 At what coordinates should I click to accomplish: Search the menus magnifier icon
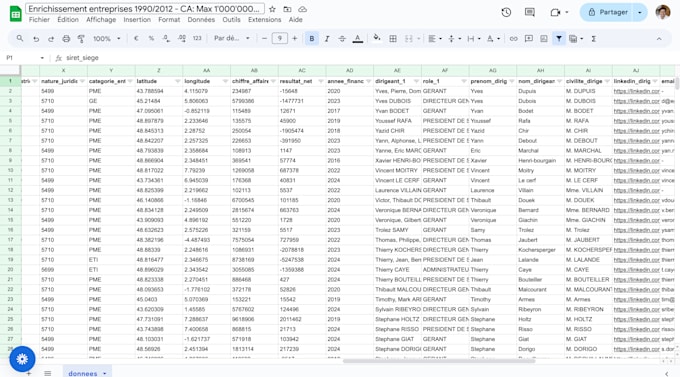coord(20,39)
